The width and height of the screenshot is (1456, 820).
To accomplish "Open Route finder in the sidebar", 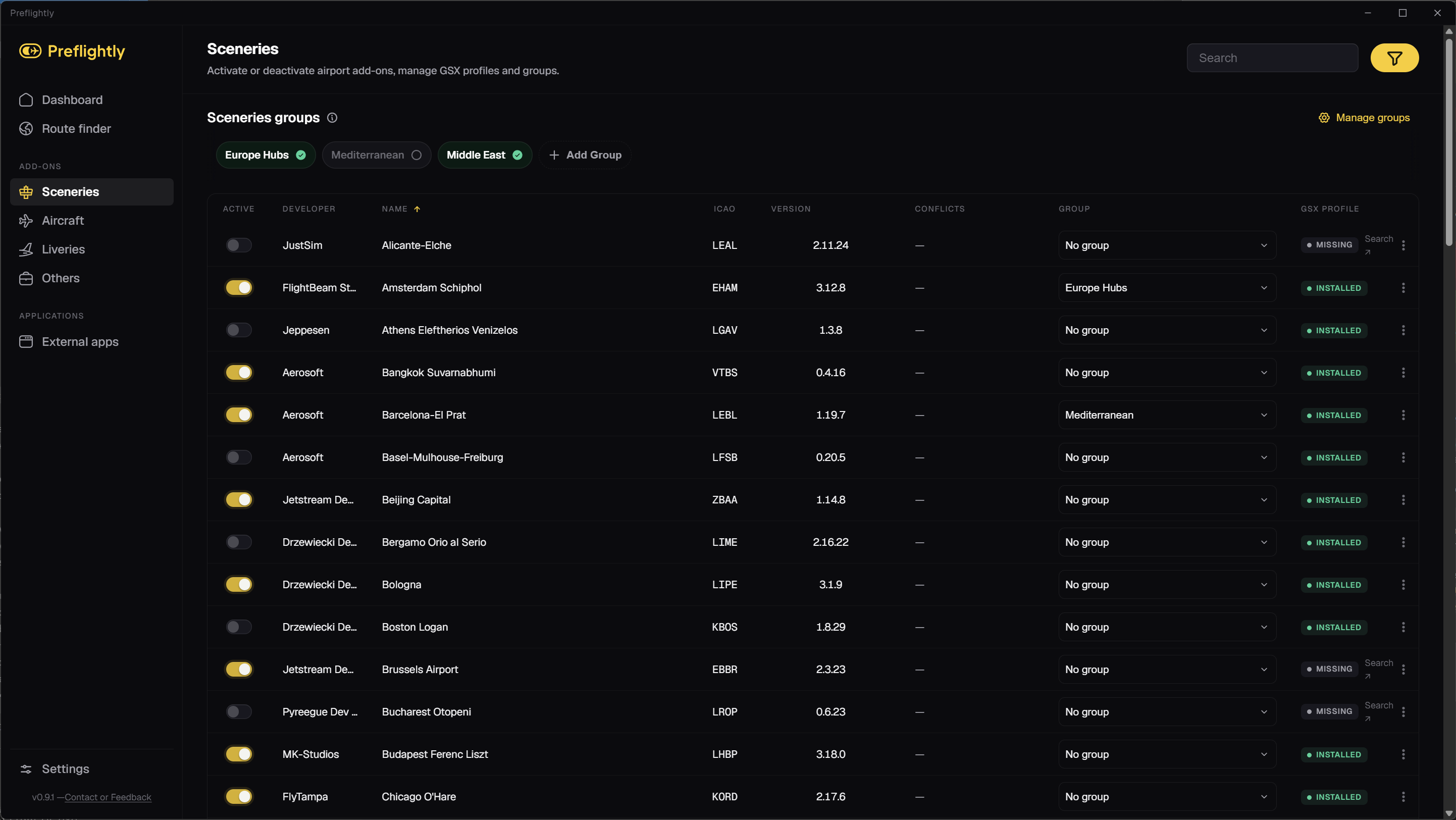I will pyautogui.click(x=91, y=128).
